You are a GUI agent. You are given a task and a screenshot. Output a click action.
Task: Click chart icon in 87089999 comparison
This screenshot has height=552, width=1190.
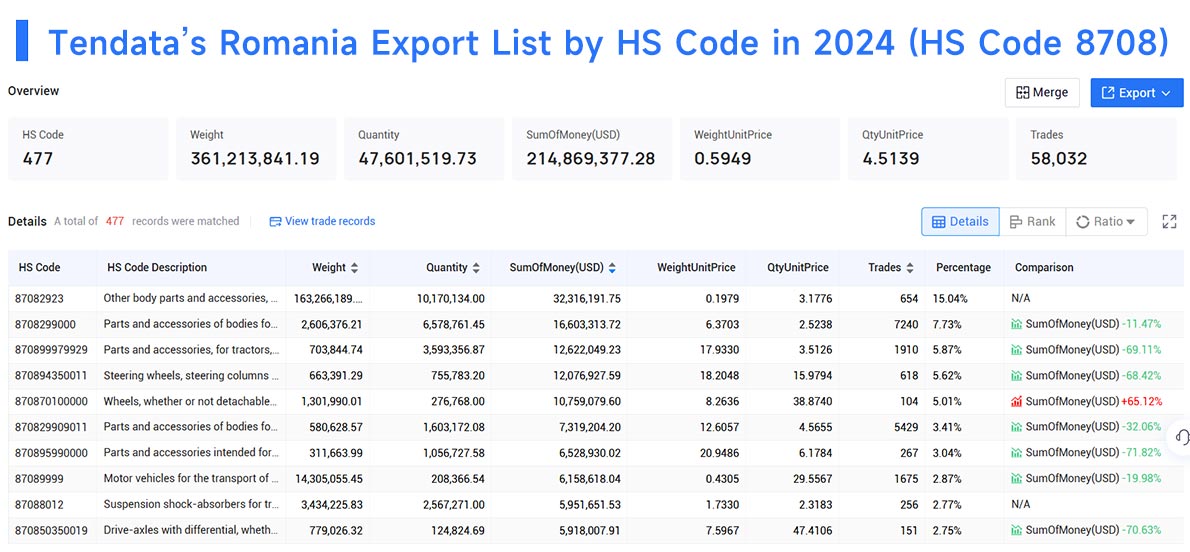pyautogui.click(x=1017, y=478)
